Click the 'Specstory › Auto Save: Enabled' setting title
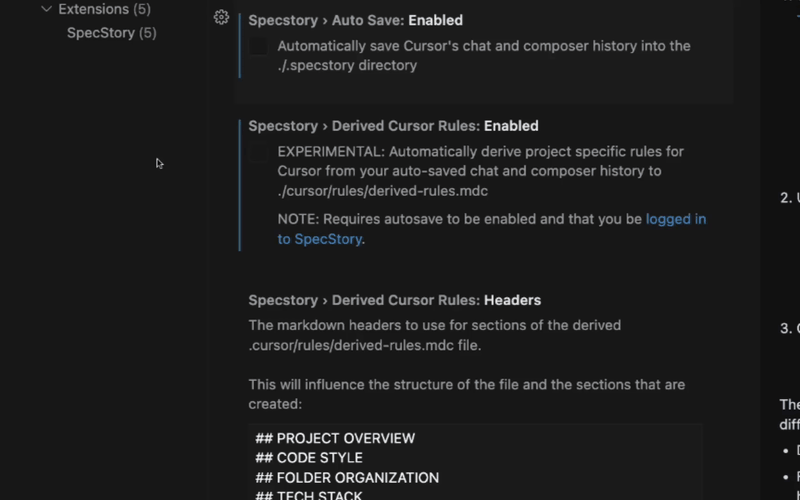 (x=356, y=20)
